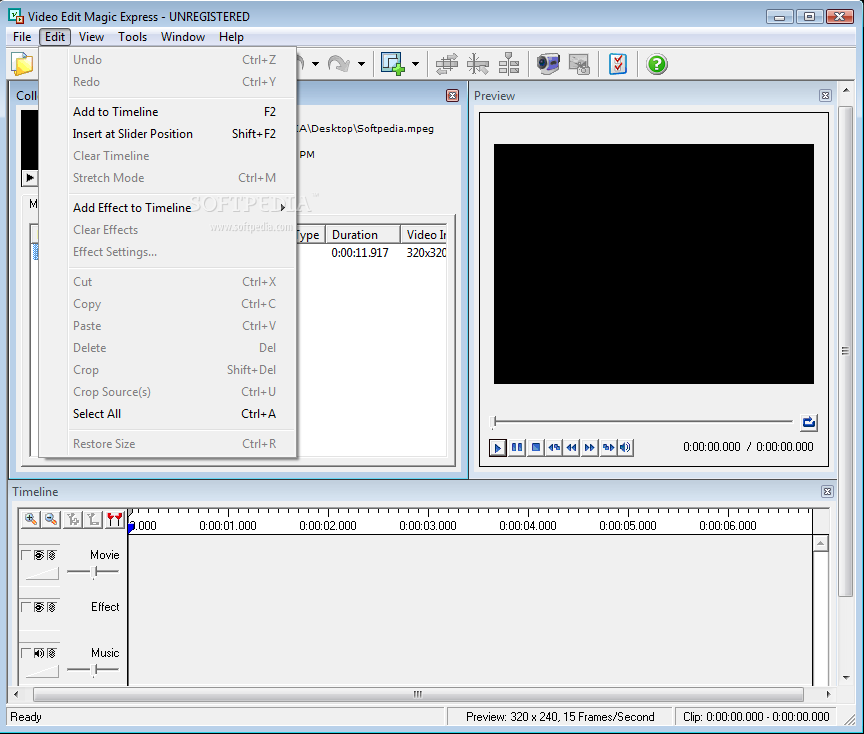Pause the preview playback

(517, 447)
